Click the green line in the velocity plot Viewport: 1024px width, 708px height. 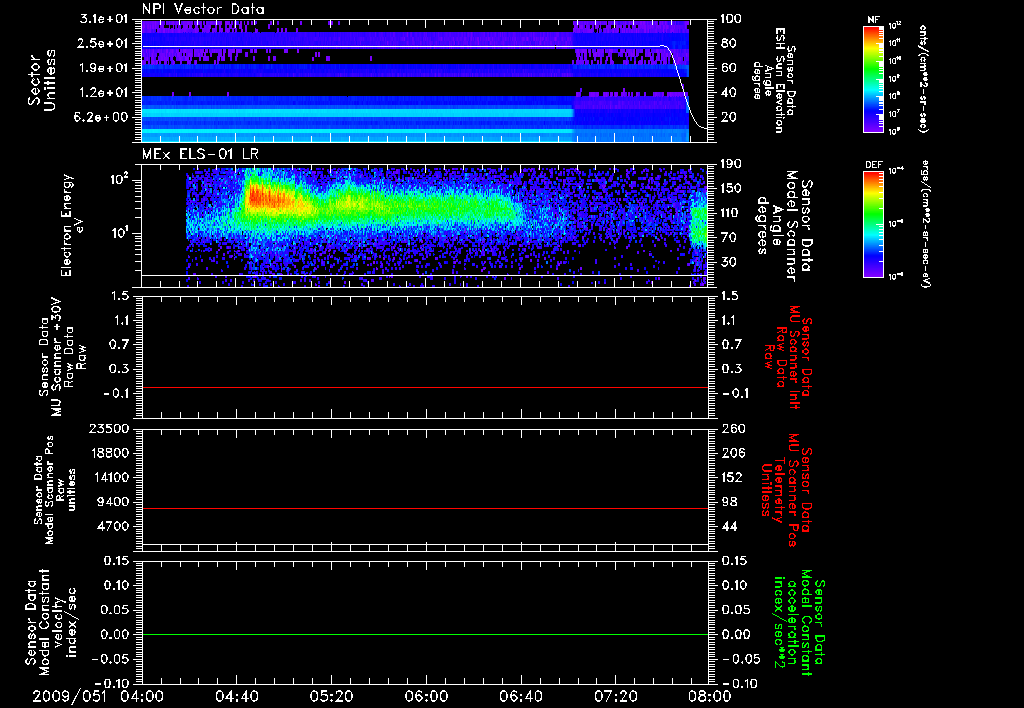[424, 634]
